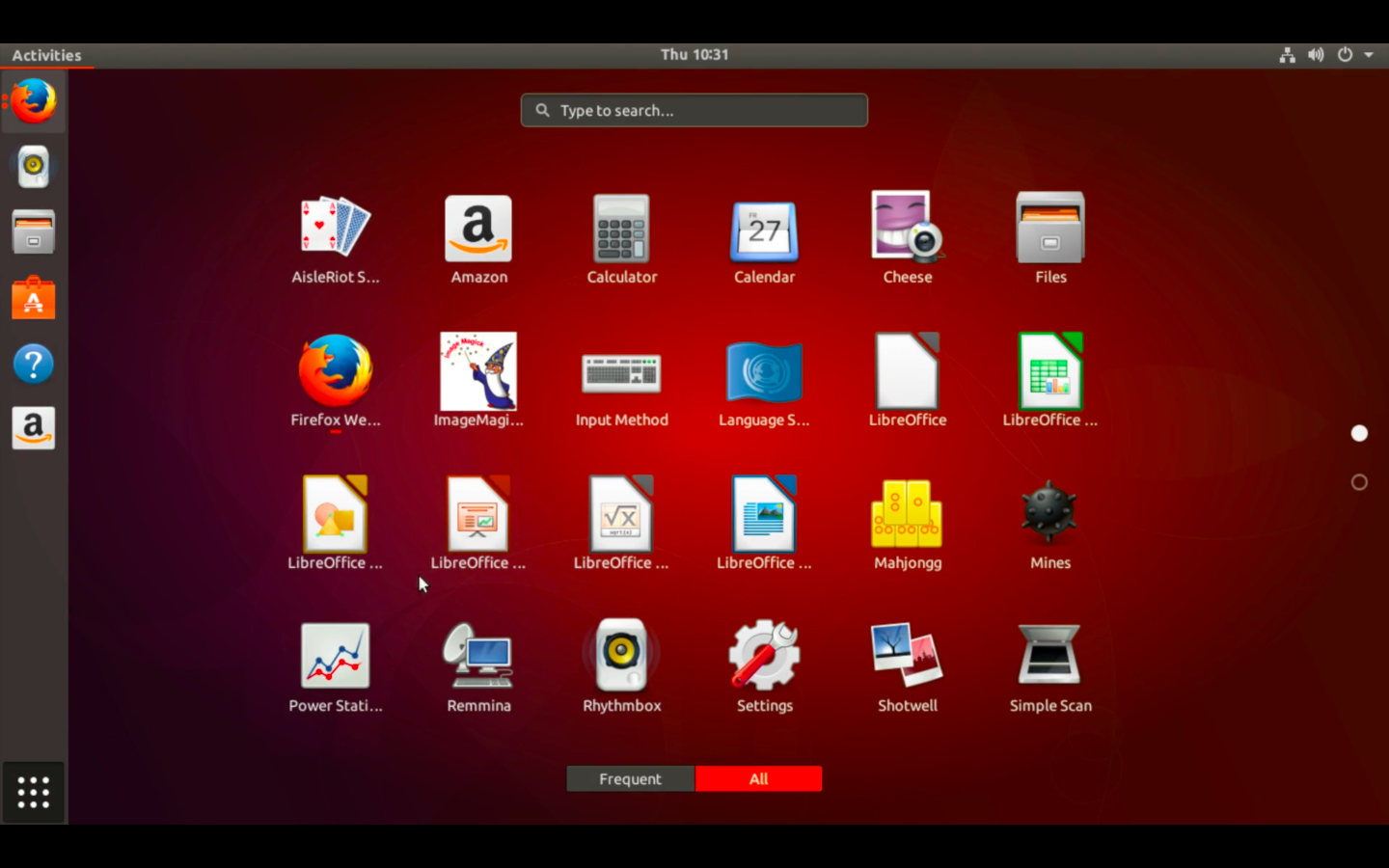Launch the Mahjongg game
This screenshot has width=1389, height=868.
(907, 512)
